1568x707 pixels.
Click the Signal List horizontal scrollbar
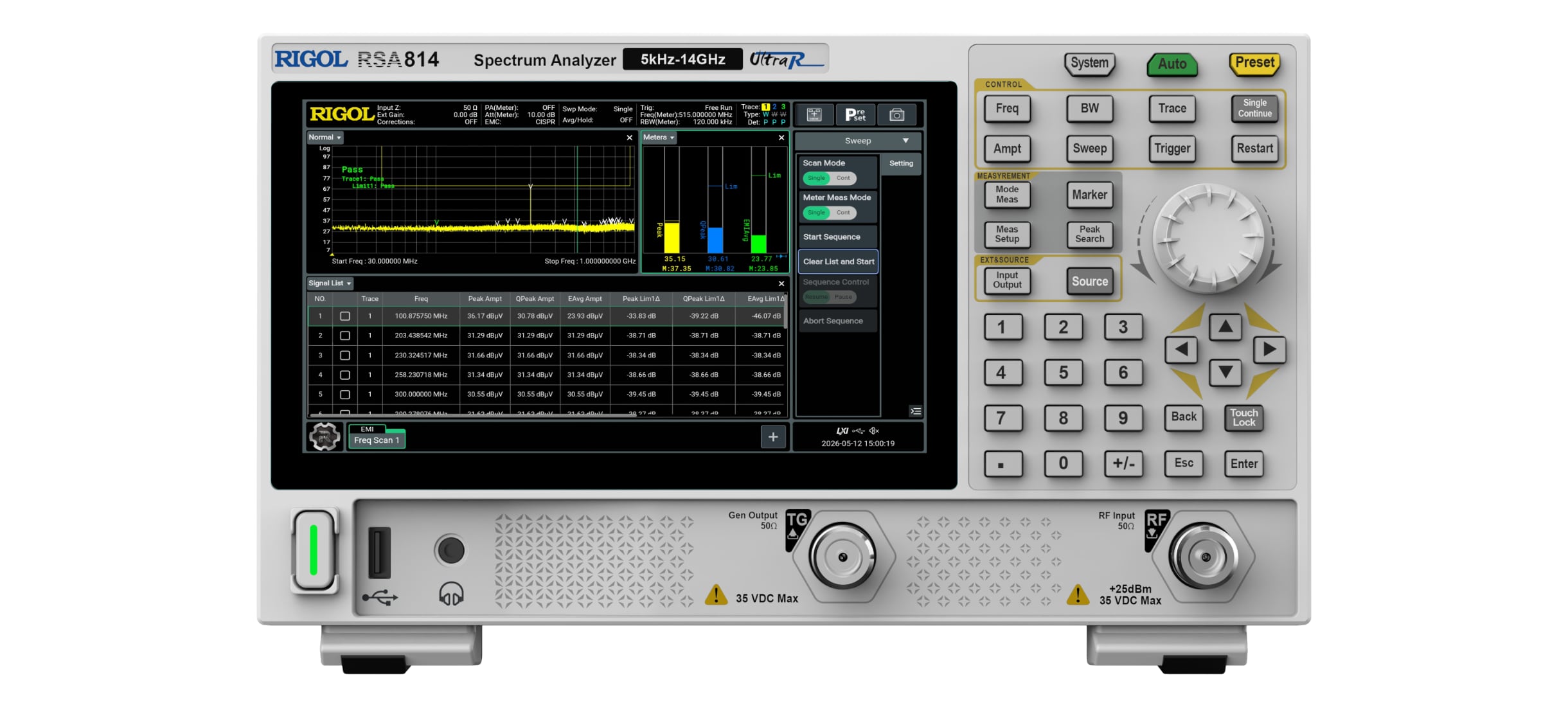[473, 415]
